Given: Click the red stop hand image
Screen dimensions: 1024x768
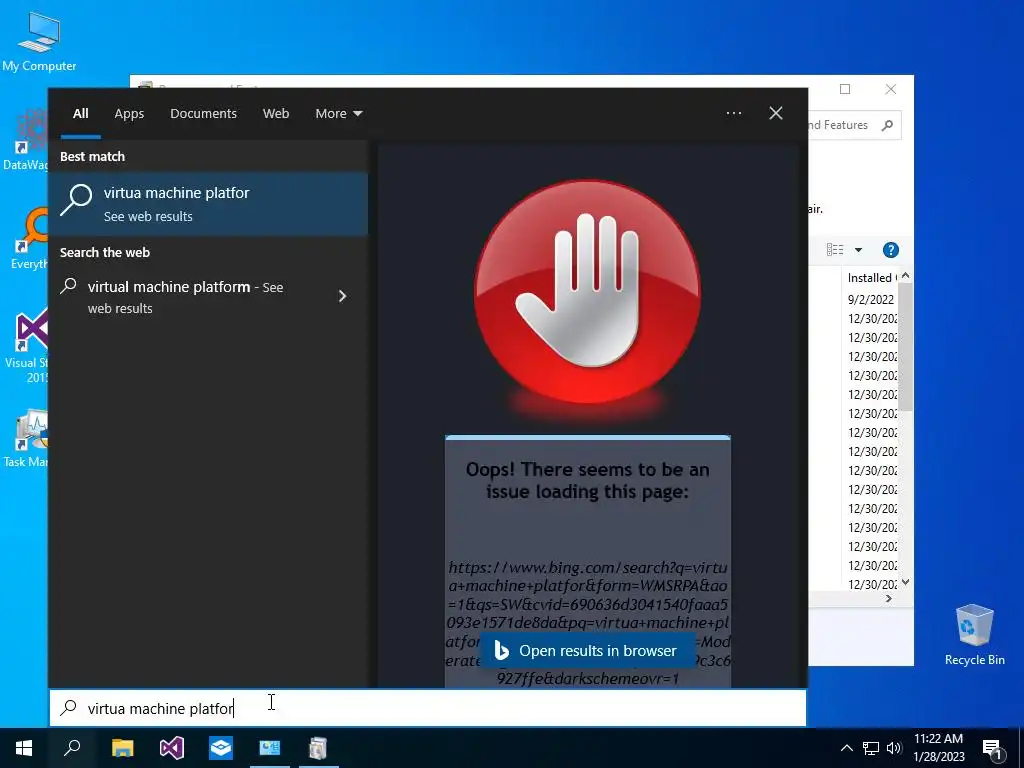Looking at the screenshot, I should pyautogui.click(x=587, y=292).
